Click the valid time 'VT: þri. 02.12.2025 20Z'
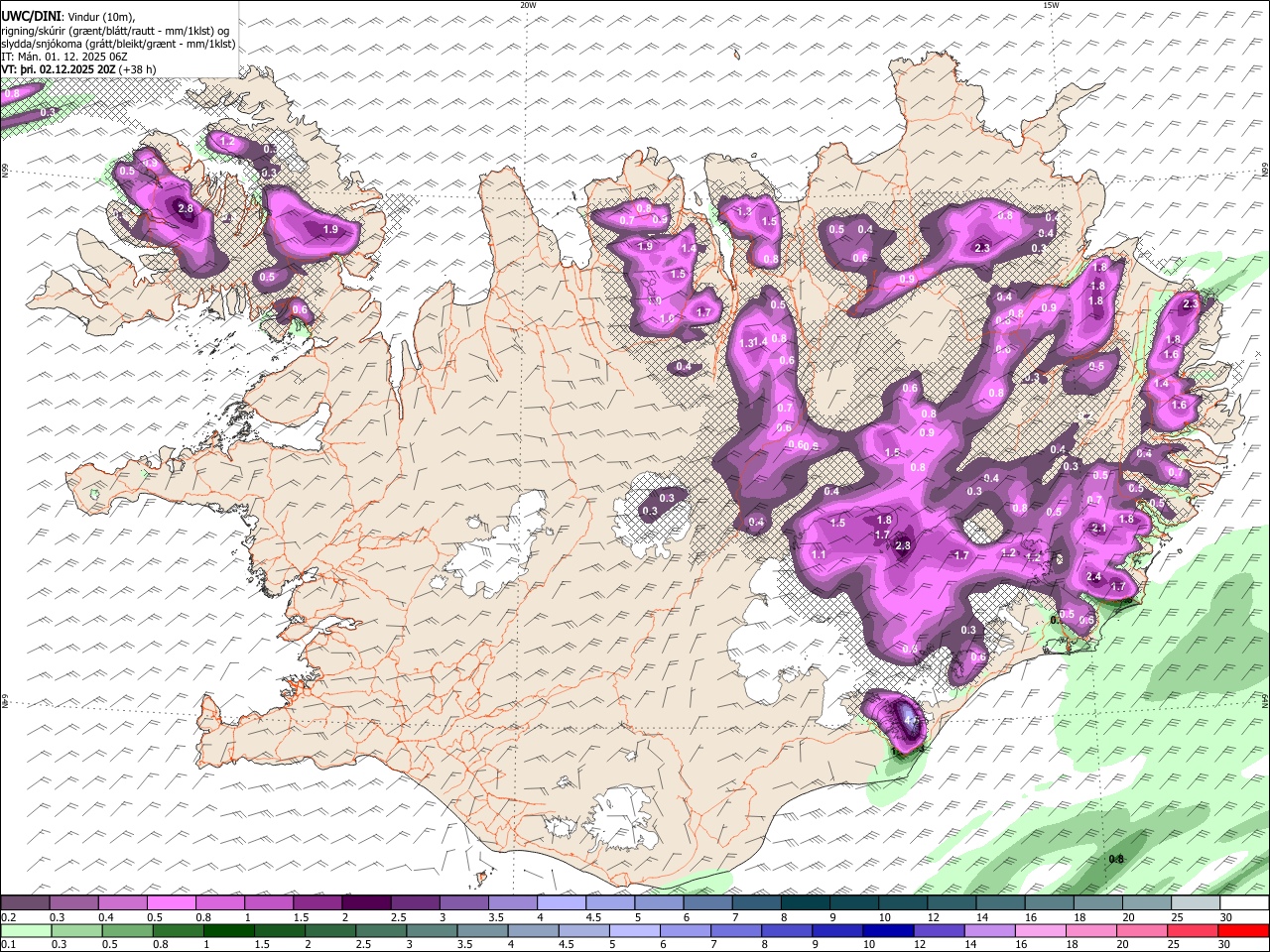The image size is (1270, 952). tap(59, 69)
